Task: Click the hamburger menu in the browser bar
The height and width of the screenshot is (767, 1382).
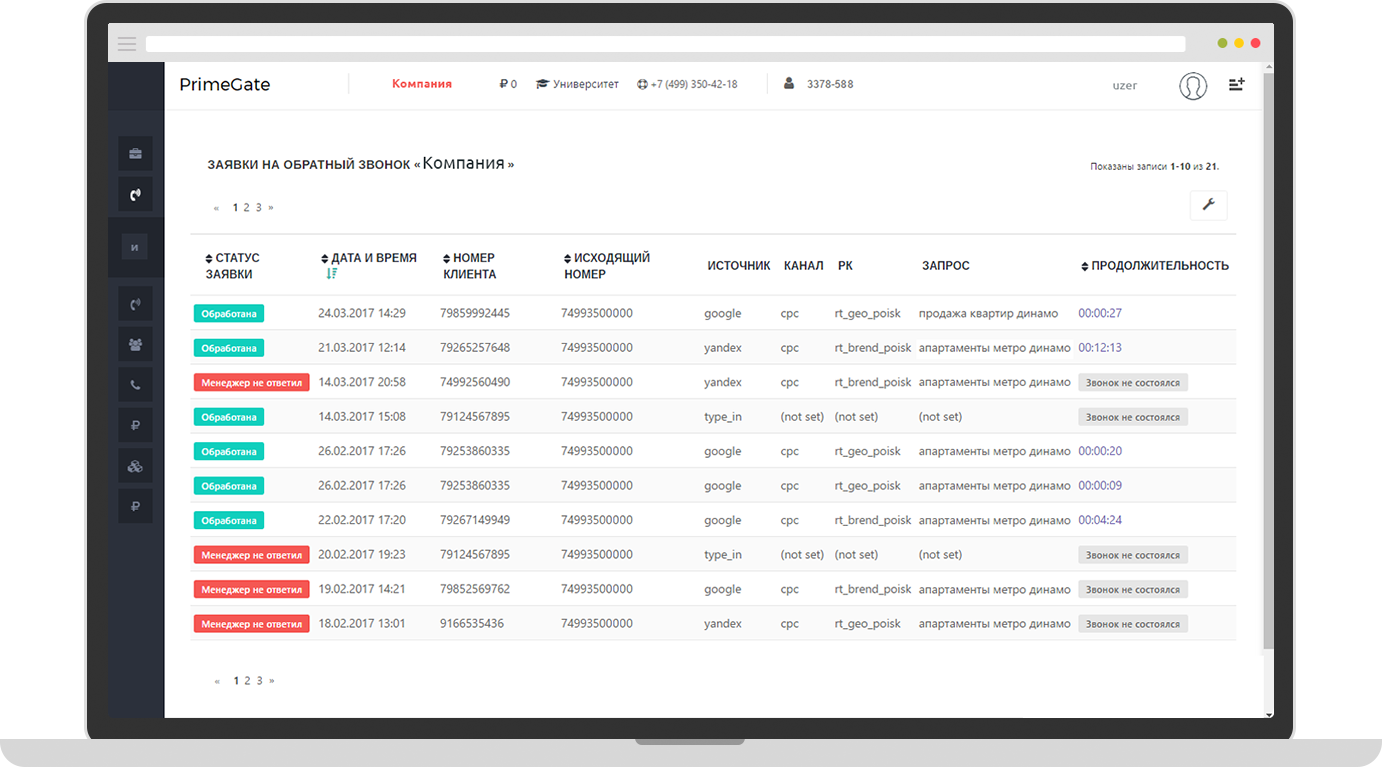Action: point(127,44)
